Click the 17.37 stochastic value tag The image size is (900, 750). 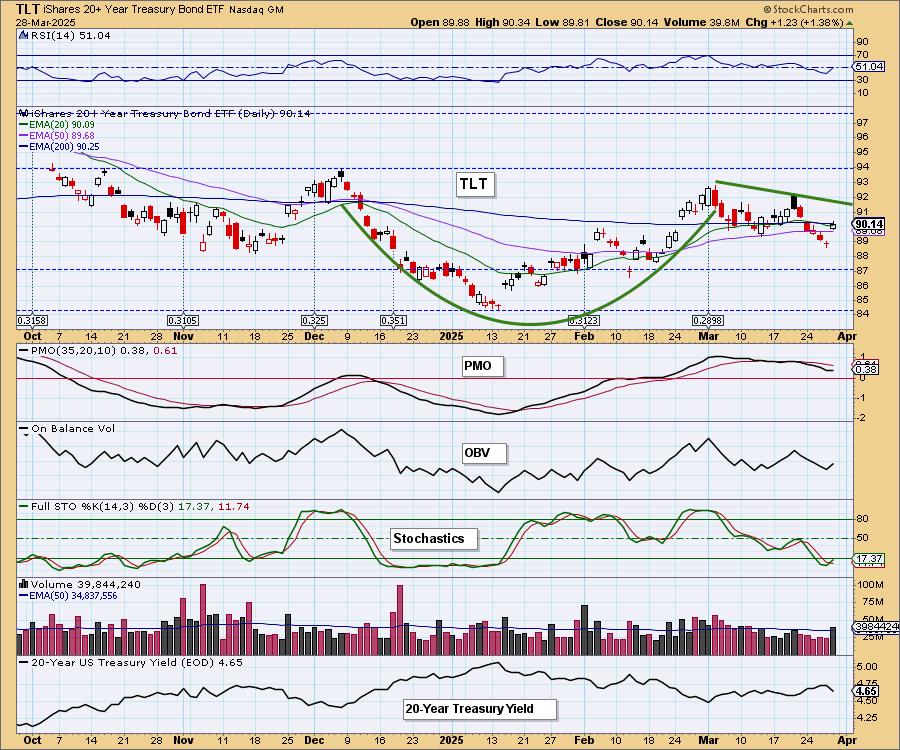[869, 558]
